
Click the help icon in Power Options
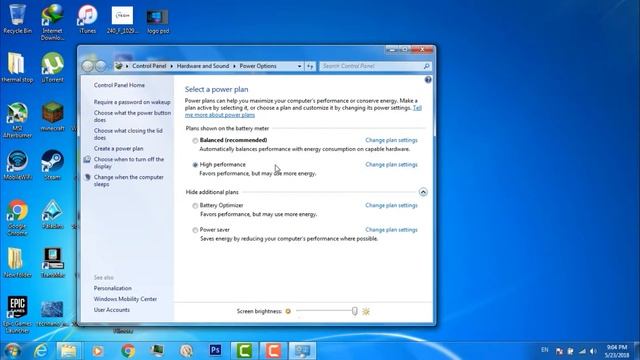click(428, 80)
